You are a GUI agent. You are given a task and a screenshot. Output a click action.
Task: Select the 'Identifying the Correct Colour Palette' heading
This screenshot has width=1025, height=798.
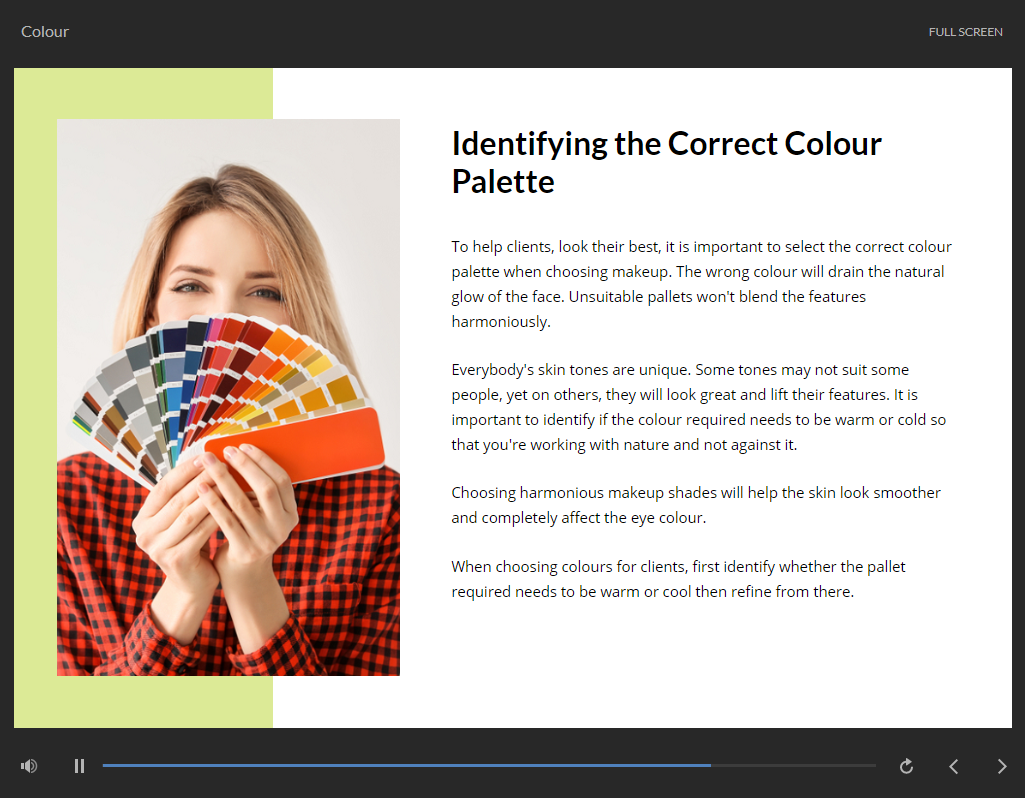pos(666,162)
